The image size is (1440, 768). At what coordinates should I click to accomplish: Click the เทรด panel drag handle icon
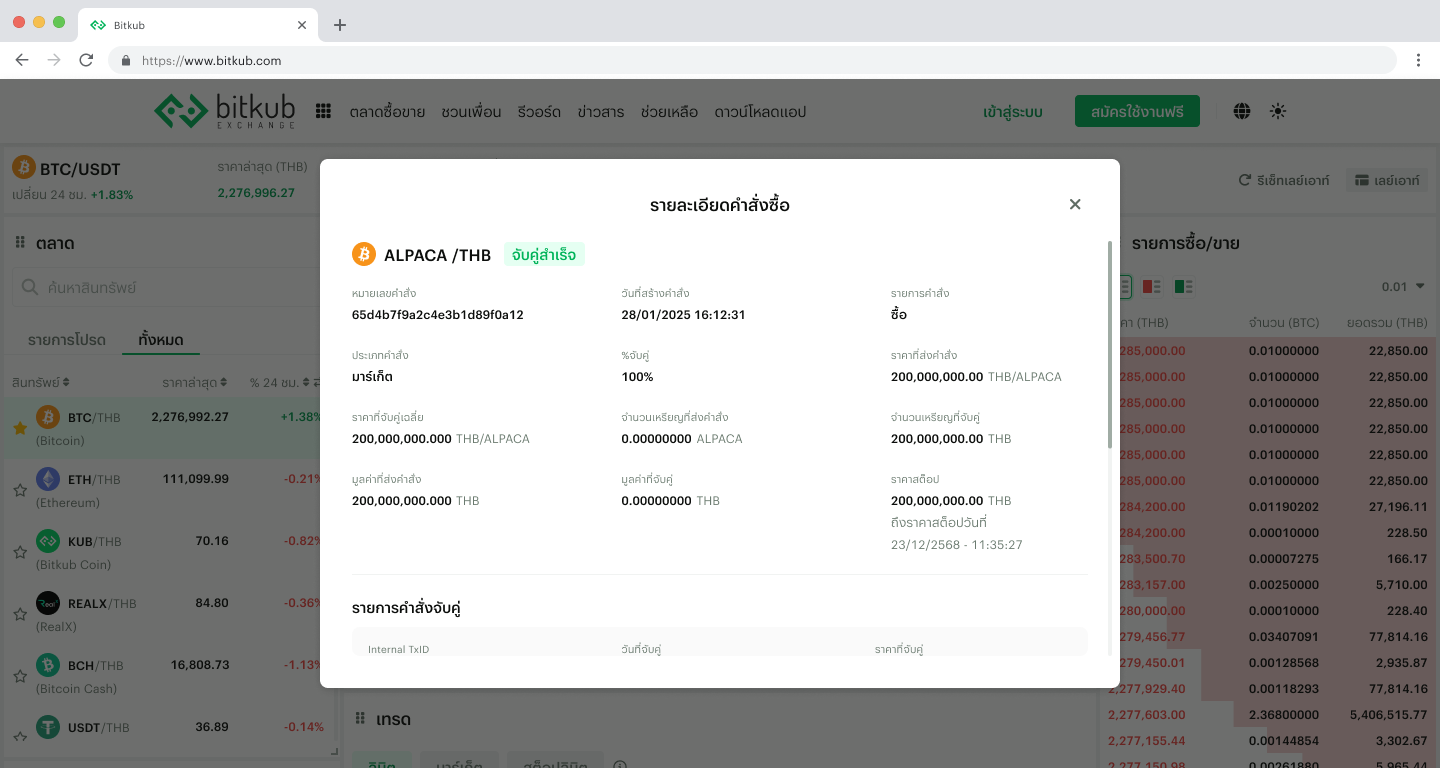362,719
